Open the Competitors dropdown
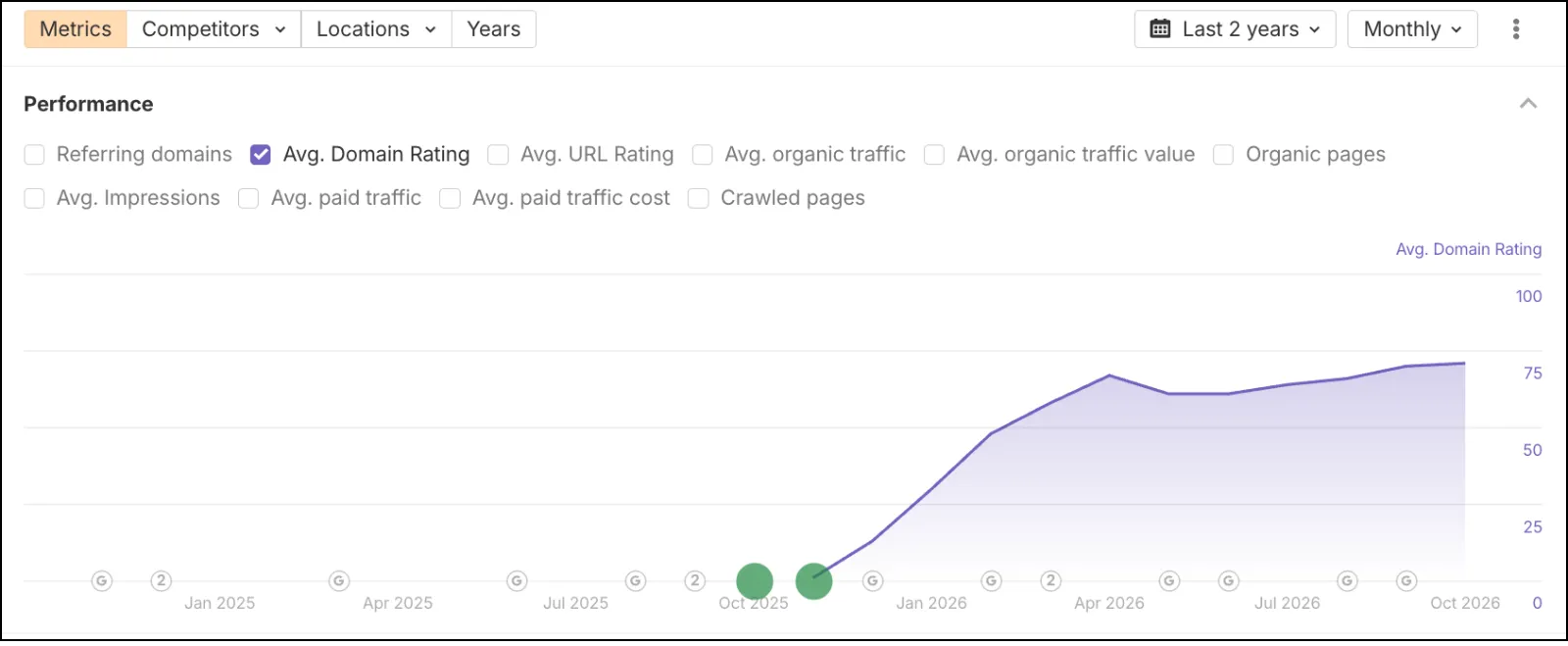1568x646 pixels. [x=214, y=29]
